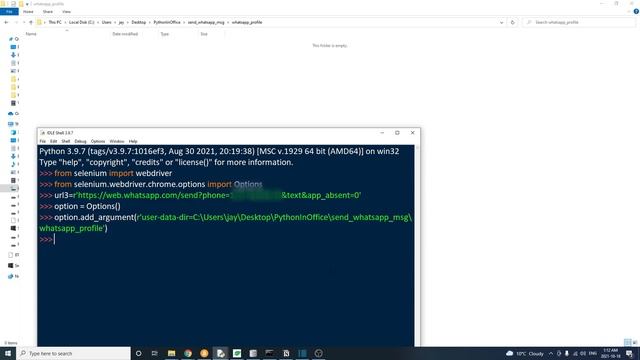Switch to details view in Explorer status bar
Screen dimensions: 640x360
point(627,342)
